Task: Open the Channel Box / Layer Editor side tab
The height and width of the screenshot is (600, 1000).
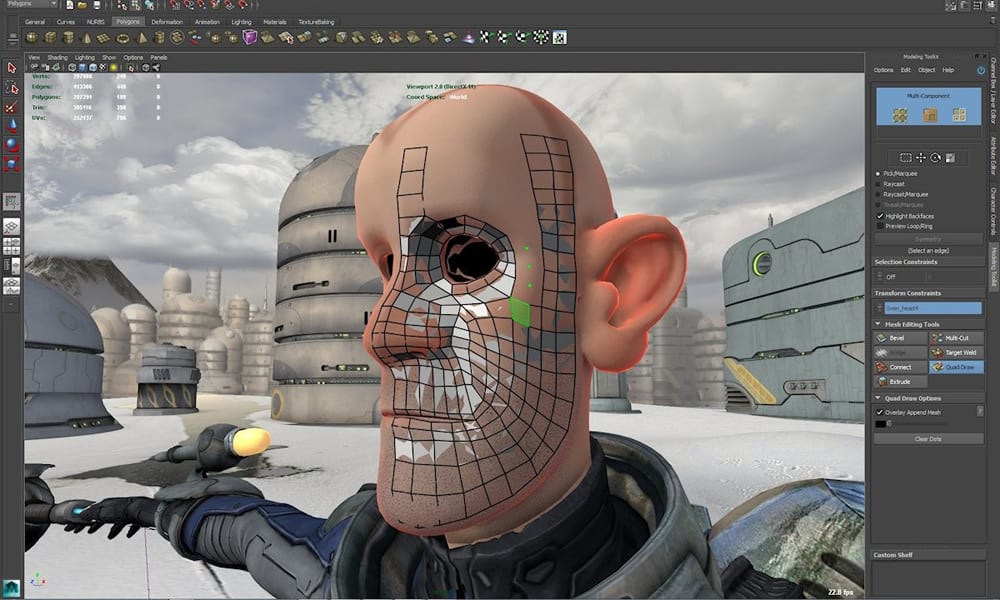Action: click(x=994, y=90)
